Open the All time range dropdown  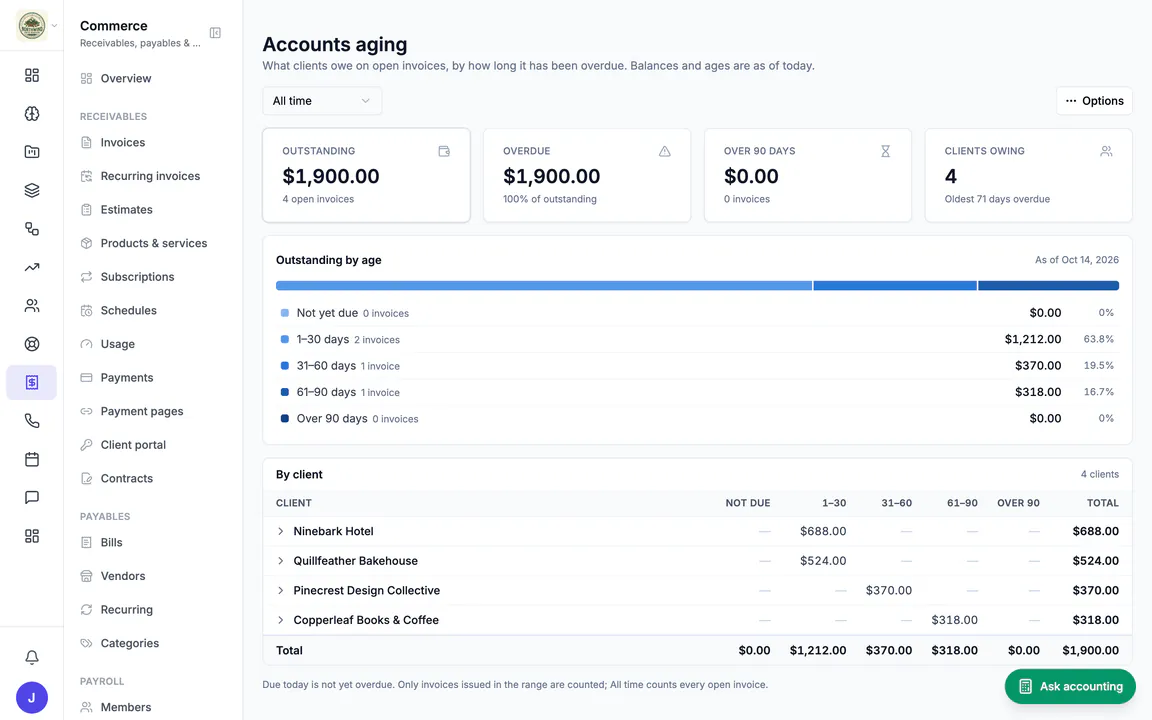[x=322, y=101]
